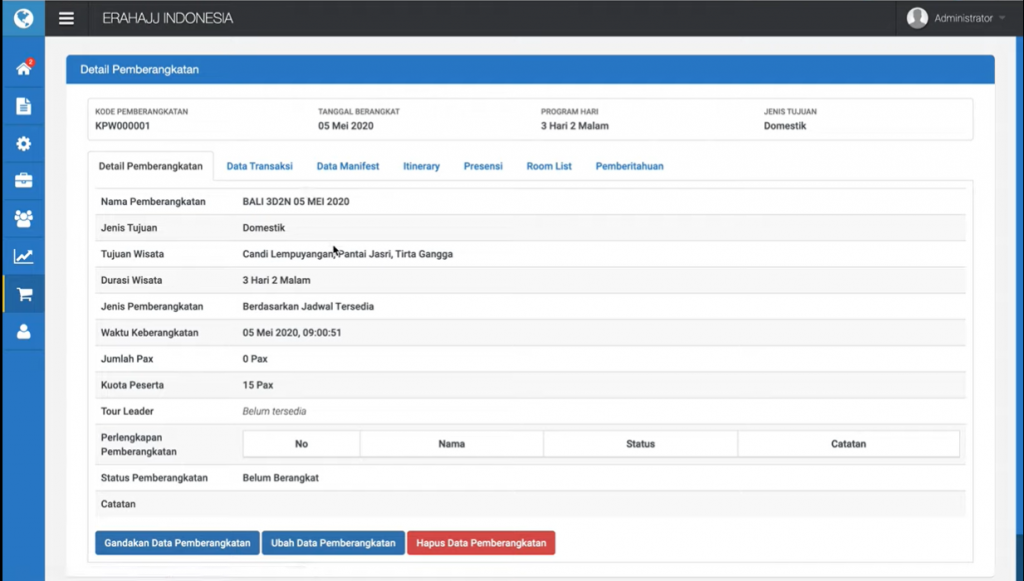Click the red Hapus Data Pemberangkatan button
Image resolution: width=1024 pixels, height=581 pixels.
point(481,543)
